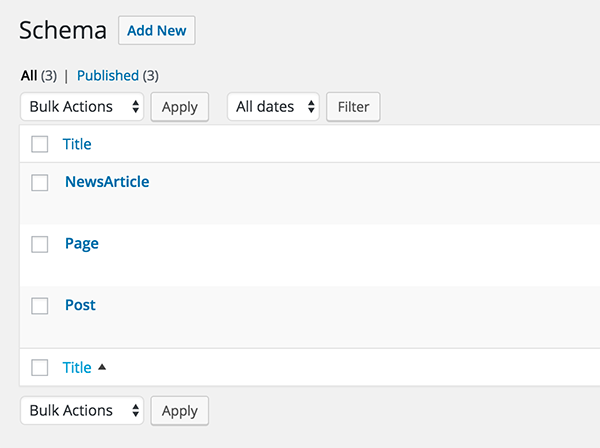Check the NewsArticle row checkbox
The width and height of the screenshot is (600, 448).
point(40,183)
